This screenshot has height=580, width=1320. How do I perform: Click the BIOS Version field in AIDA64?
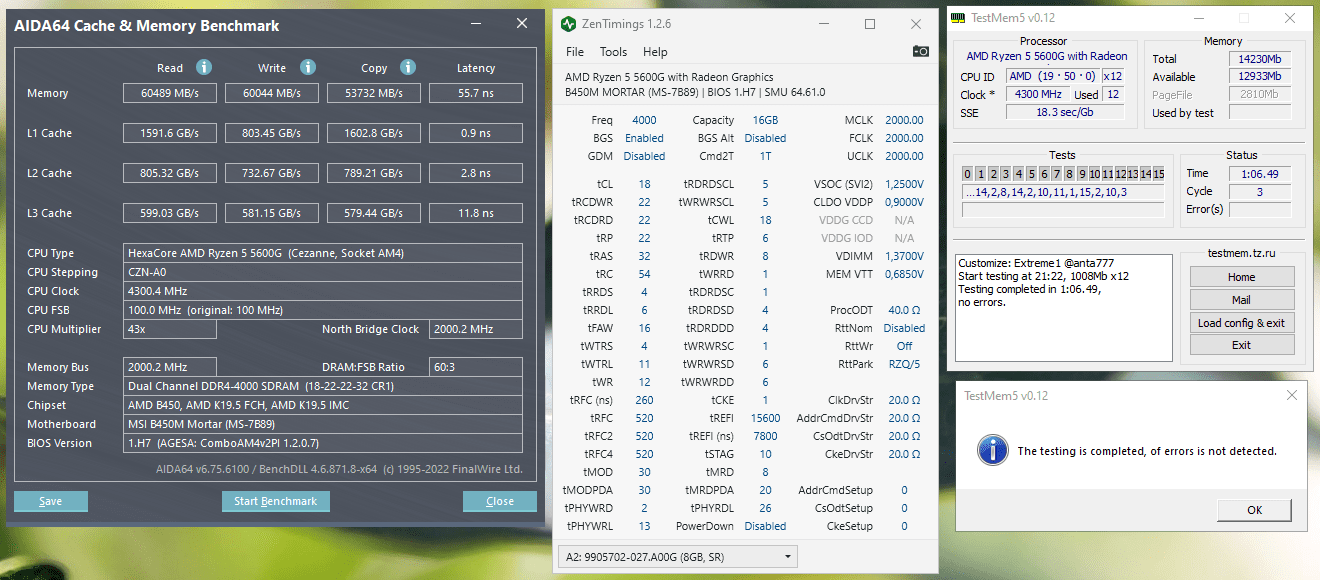pos(323,443)
